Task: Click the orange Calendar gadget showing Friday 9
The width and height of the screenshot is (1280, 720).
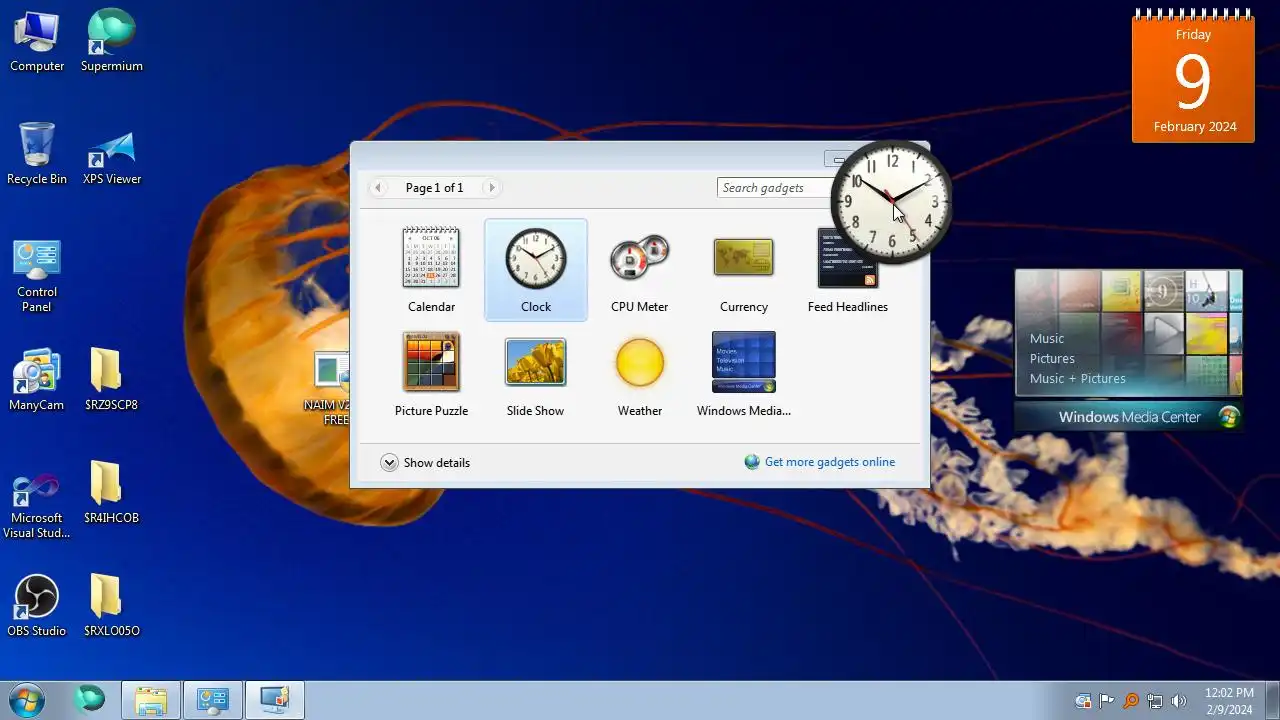Action: click(1193, 77)
